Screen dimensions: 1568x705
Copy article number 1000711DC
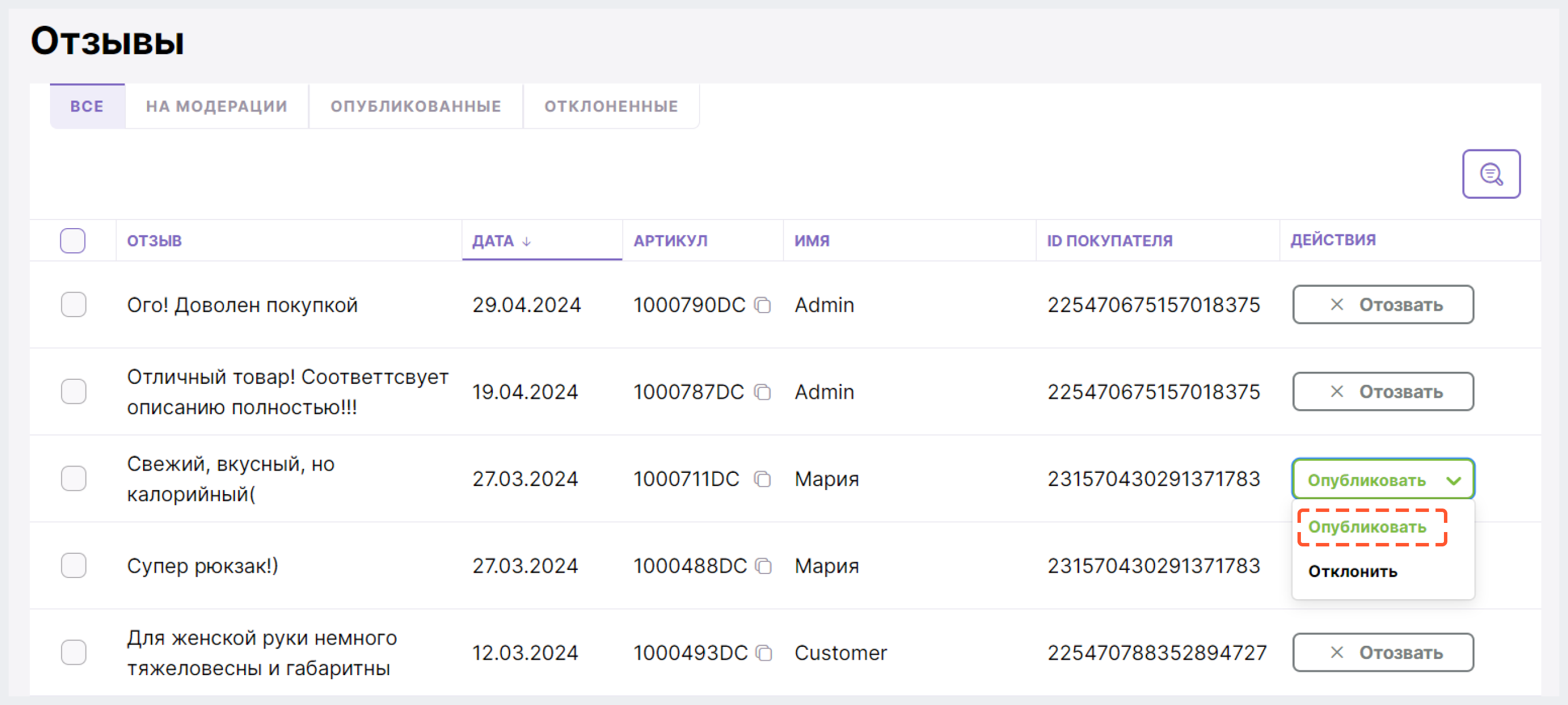[763, 479]
